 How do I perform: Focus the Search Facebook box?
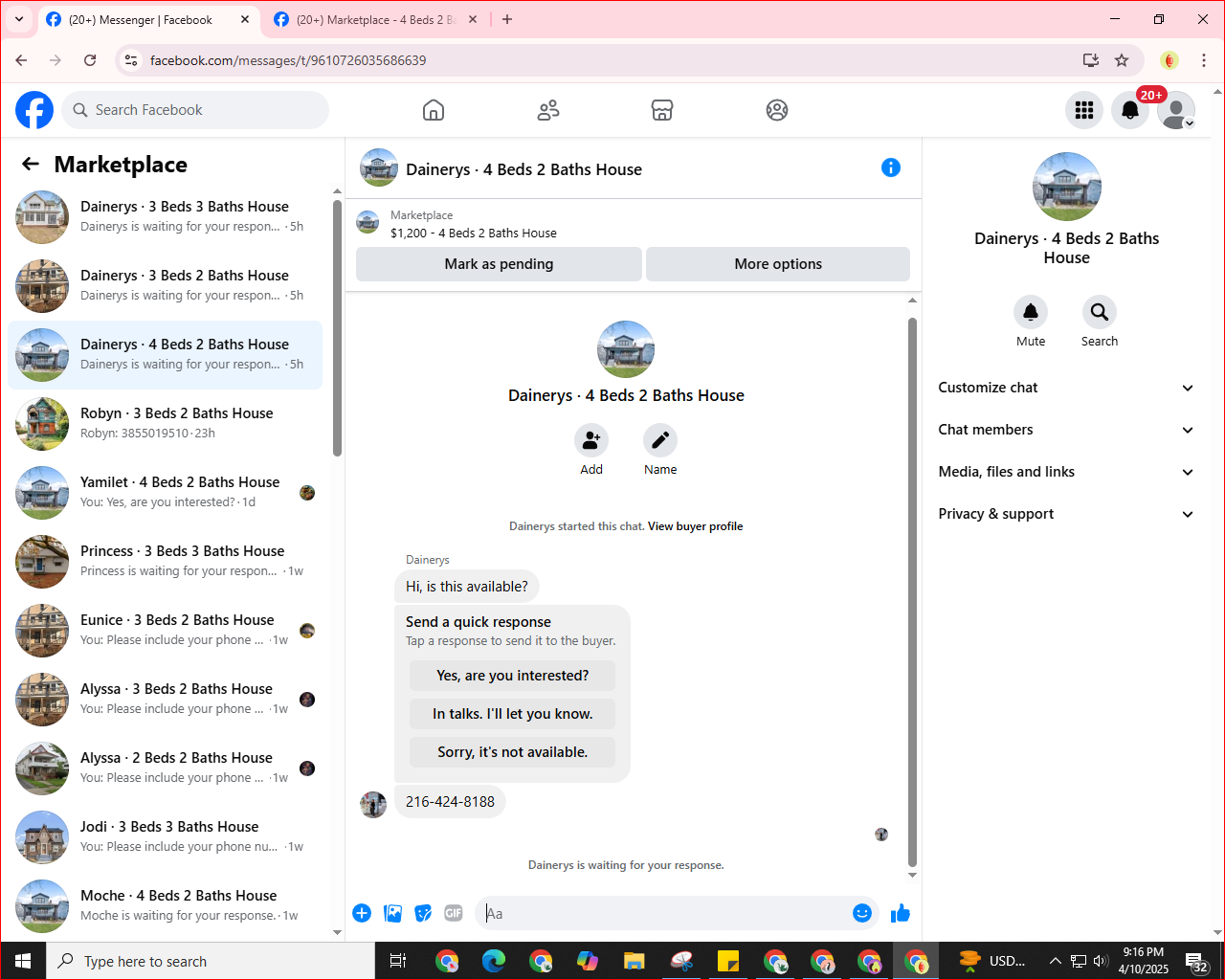pos(195,110)
